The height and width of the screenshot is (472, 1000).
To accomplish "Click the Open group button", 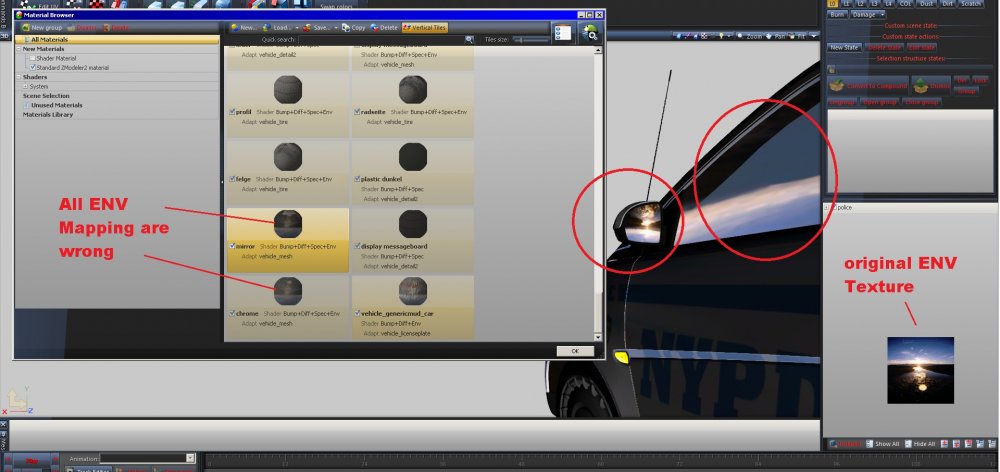I will pyautogui.click(x=879, y=102).
